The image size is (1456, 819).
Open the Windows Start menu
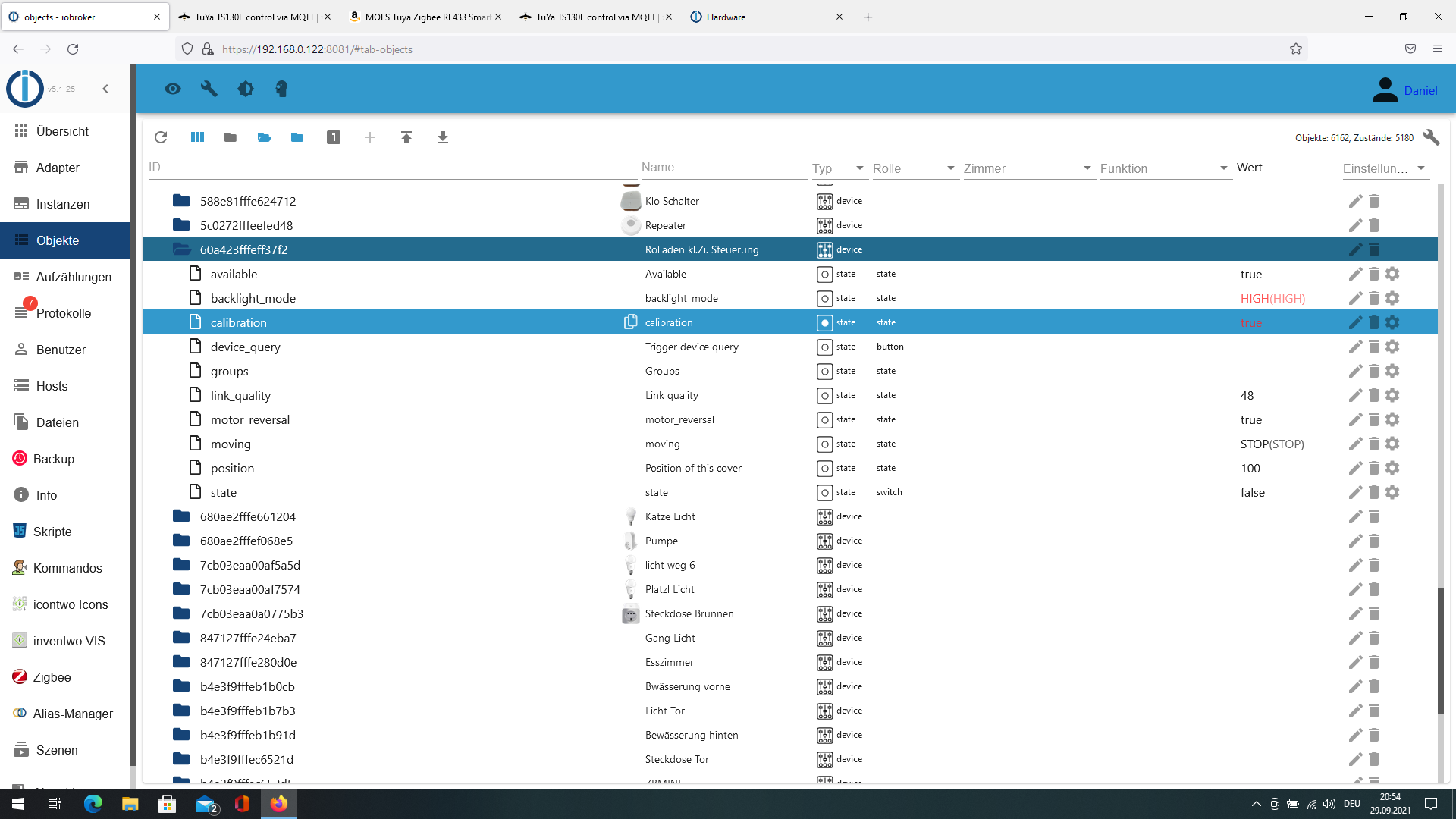click(18, 804)
